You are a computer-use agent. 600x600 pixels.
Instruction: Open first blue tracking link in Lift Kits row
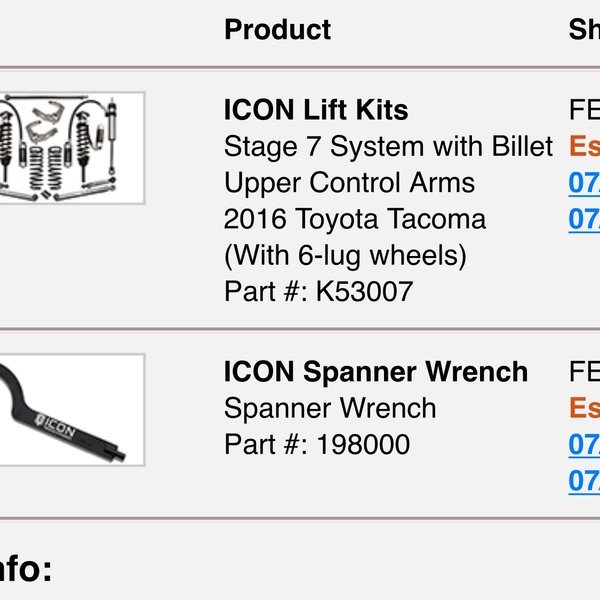(x=584, y=183)
